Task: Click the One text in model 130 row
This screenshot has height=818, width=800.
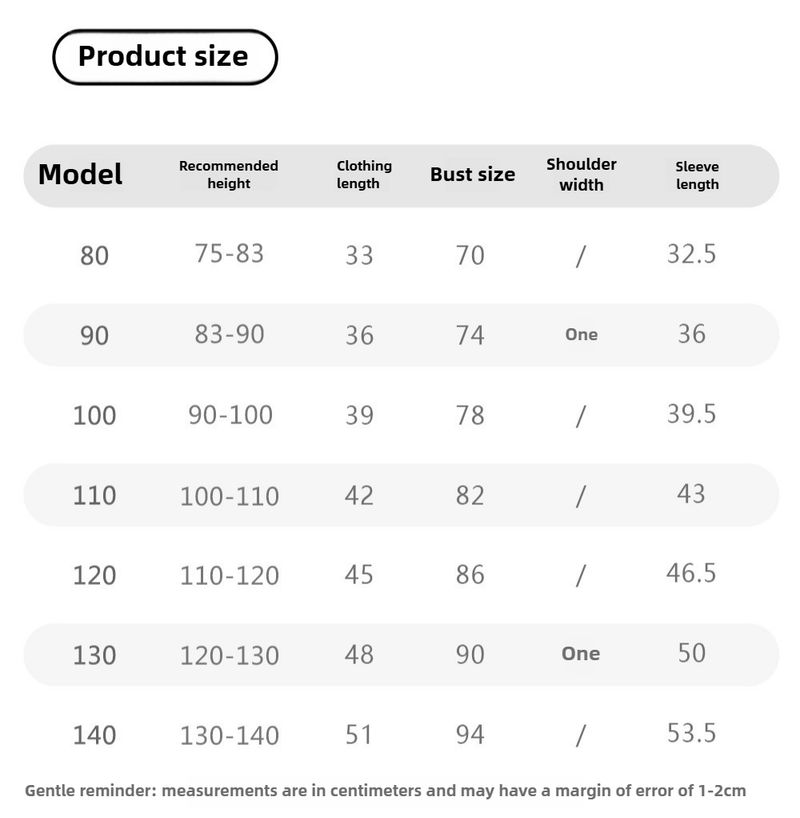Action: click(x=581, y=654)
